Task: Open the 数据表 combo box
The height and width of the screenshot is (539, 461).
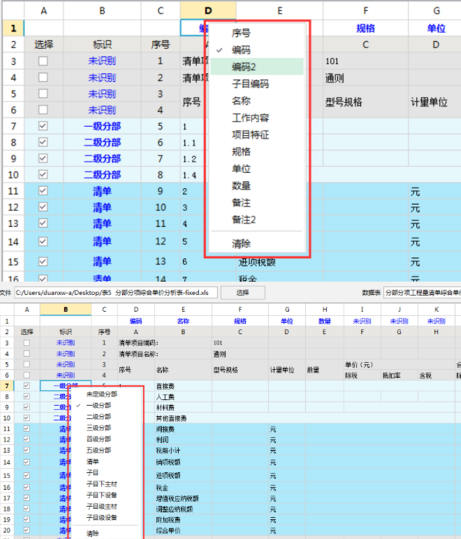Action: [x=422, y=293]
